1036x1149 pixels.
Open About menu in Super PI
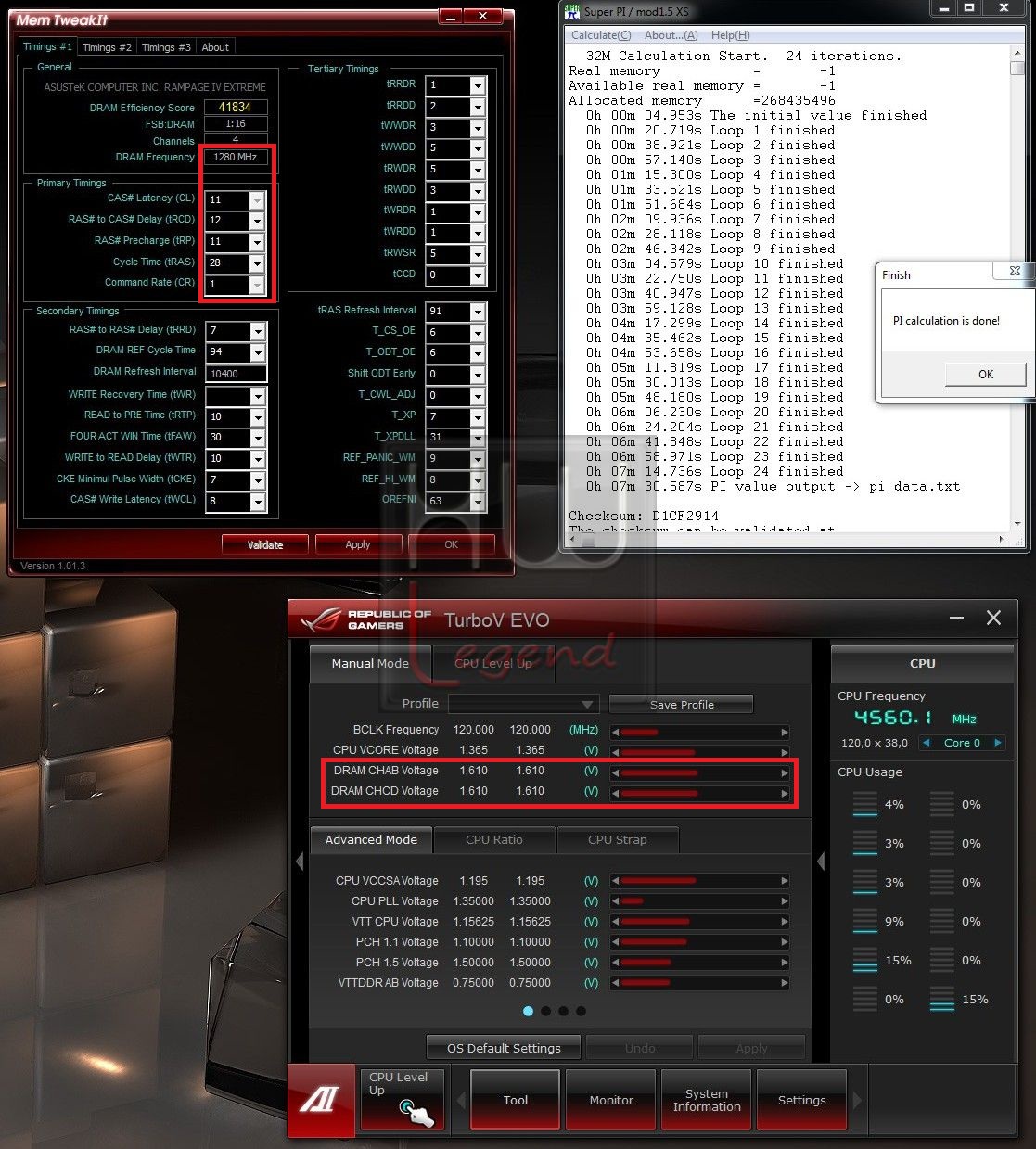tap(671, 35)
